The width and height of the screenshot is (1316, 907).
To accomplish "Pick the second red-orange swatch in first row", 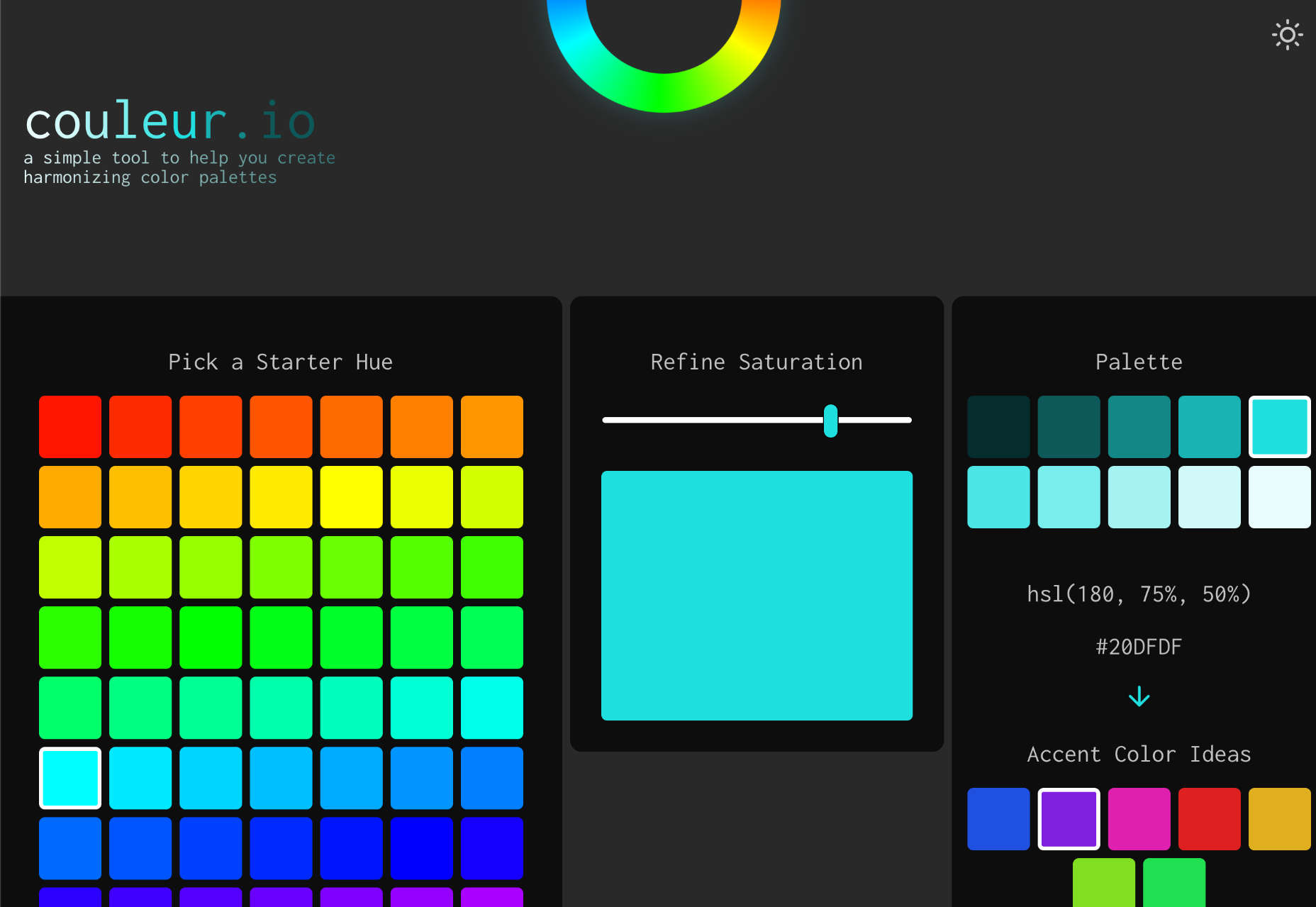I will click(x=140, y=427).
